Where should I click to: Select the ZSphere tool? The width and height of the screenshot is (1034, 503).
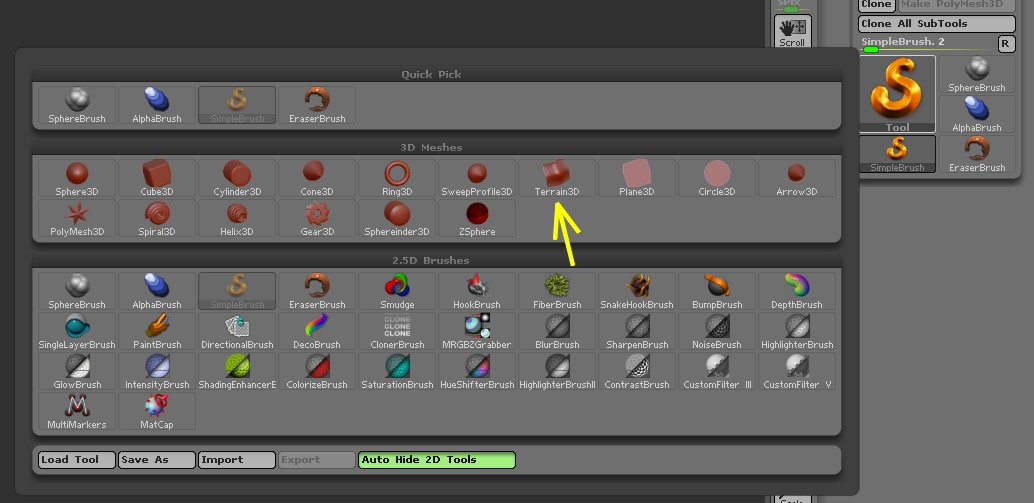(x=477, y=219)
